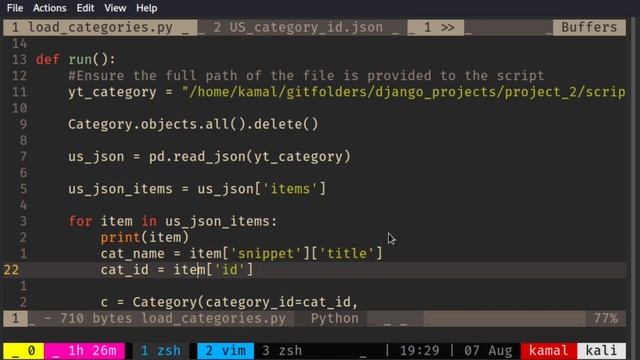Click the 'c = Category(category_id=cat_id,' line
The image size is (640, 360).
tap(229, 302)
